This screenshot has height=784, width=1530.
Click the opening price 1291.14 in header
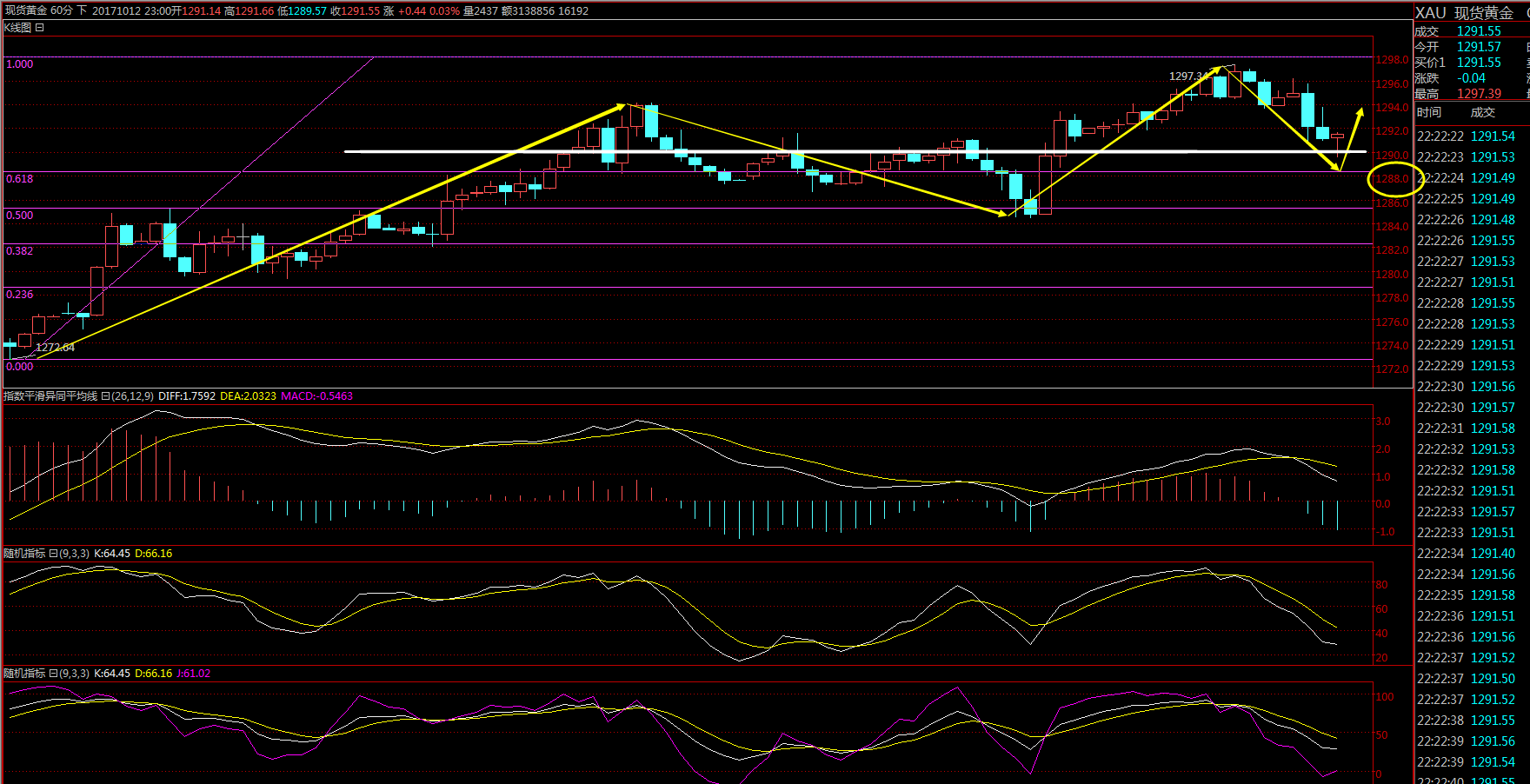(x=202, y=11)
